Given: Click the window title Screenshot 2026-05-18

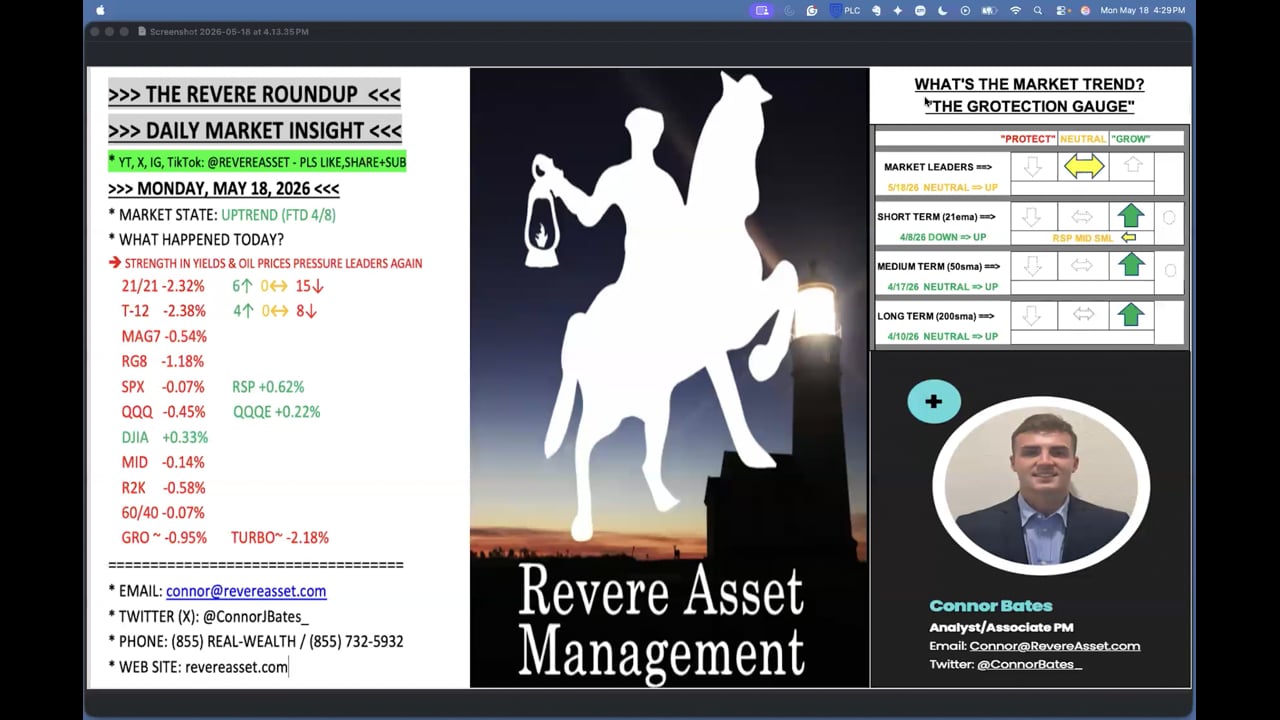Looking at the screenshot, I should tap(229, 32).
